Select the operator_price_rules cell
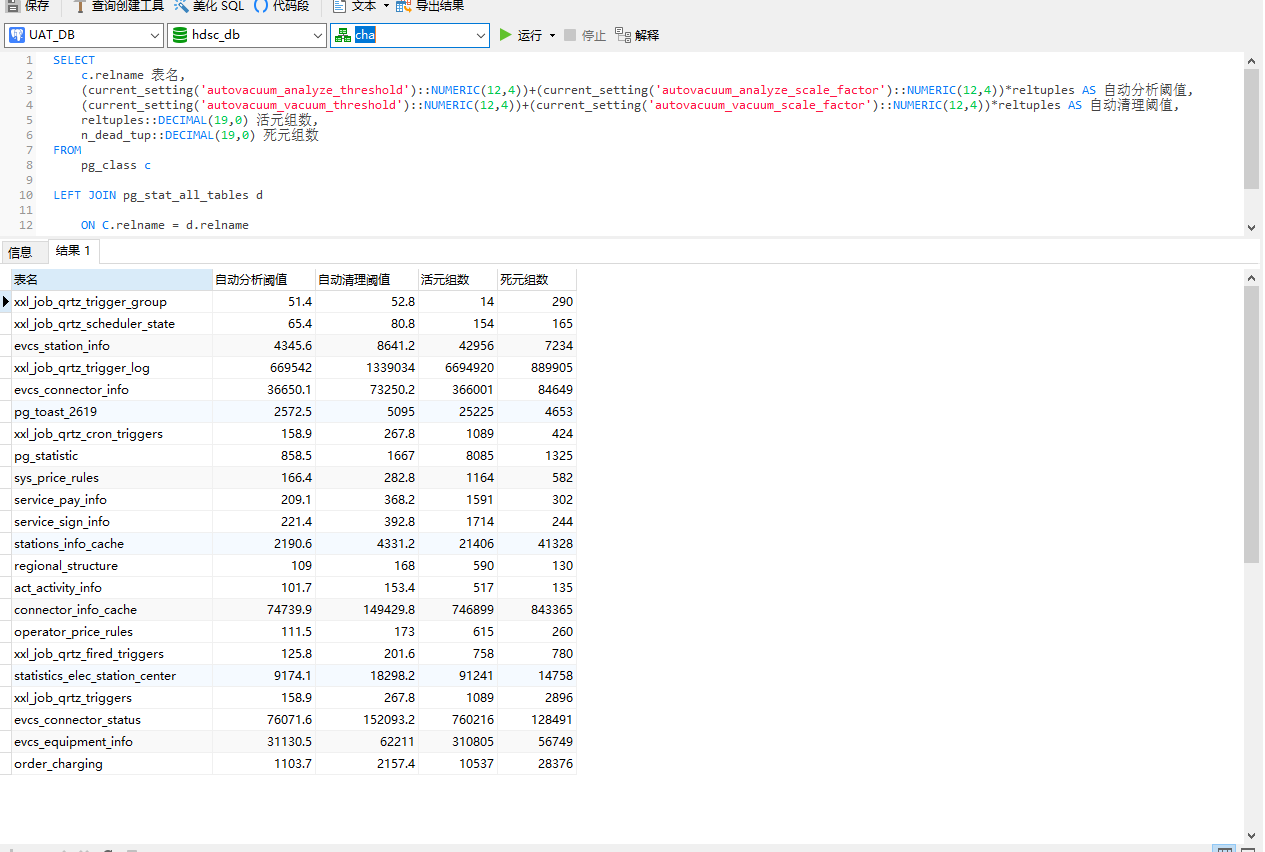Image resolution: width=1265 pixels, height=852 pixels. [112, 632]
